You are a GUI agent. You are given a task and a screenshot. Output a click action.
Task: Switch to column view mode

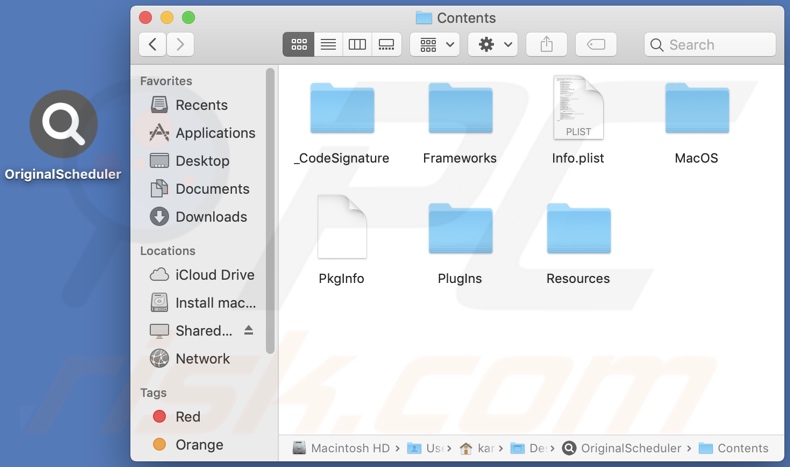[x=357, y=44]
